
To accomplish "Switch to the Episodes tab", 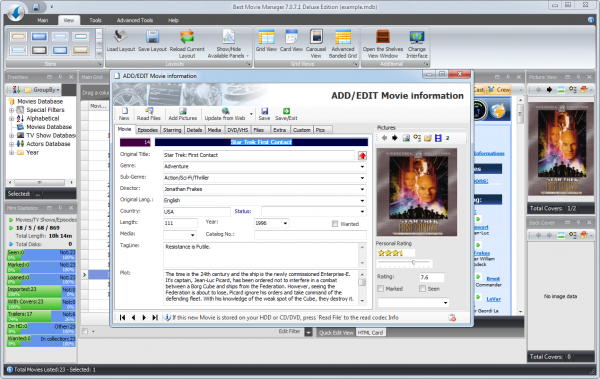I will [147, 130].
